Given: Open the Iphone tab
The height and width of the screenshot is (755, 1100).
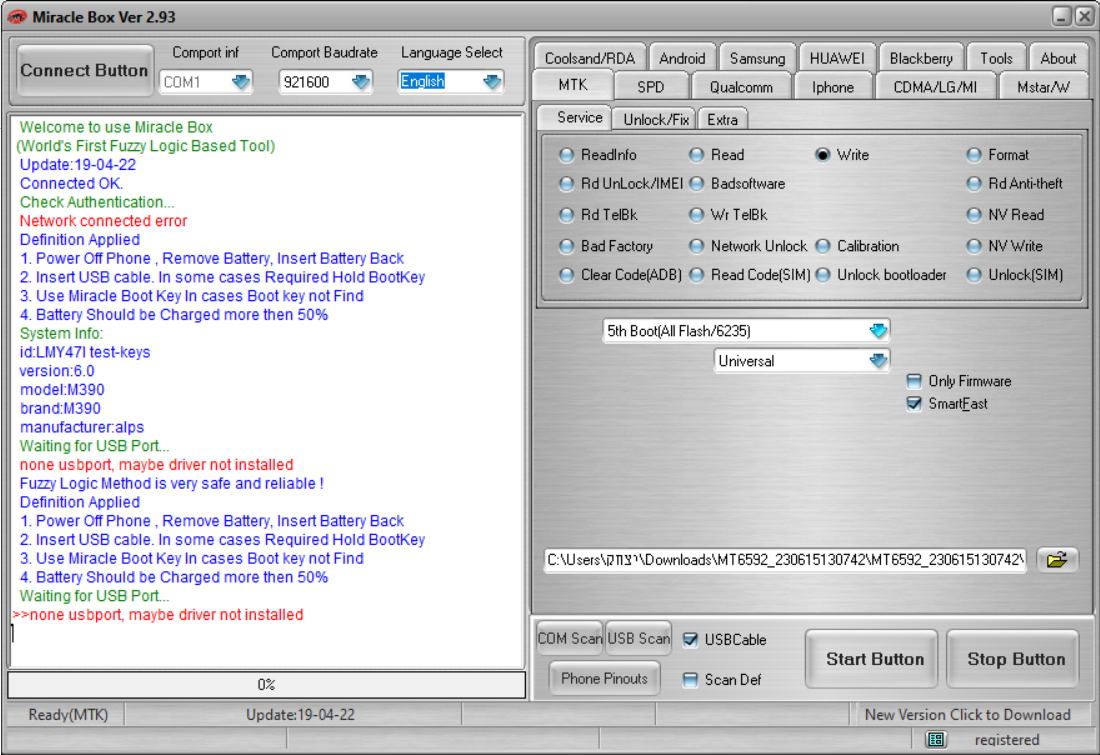Looking at the screenshot, I should pyautogui.click(x=833, y=87).
